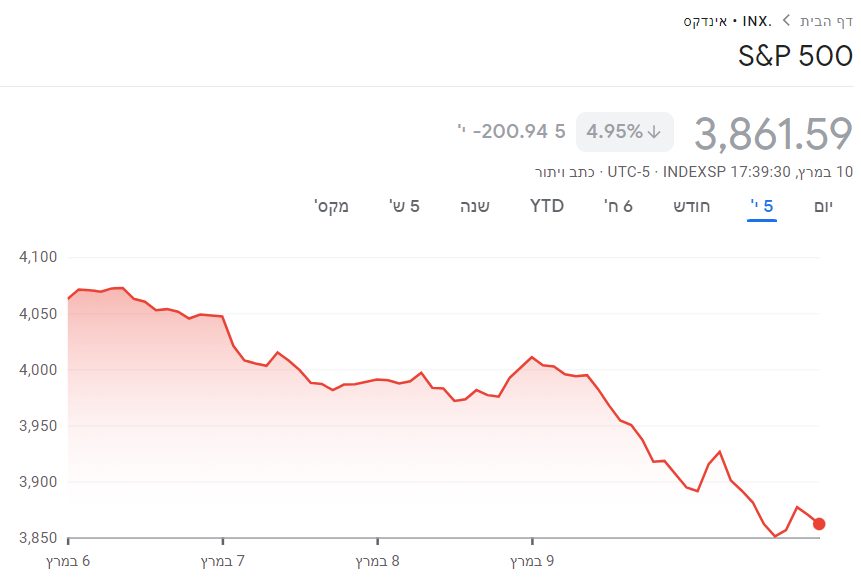Click the 4.95% change badge

[x=624, y=131]
